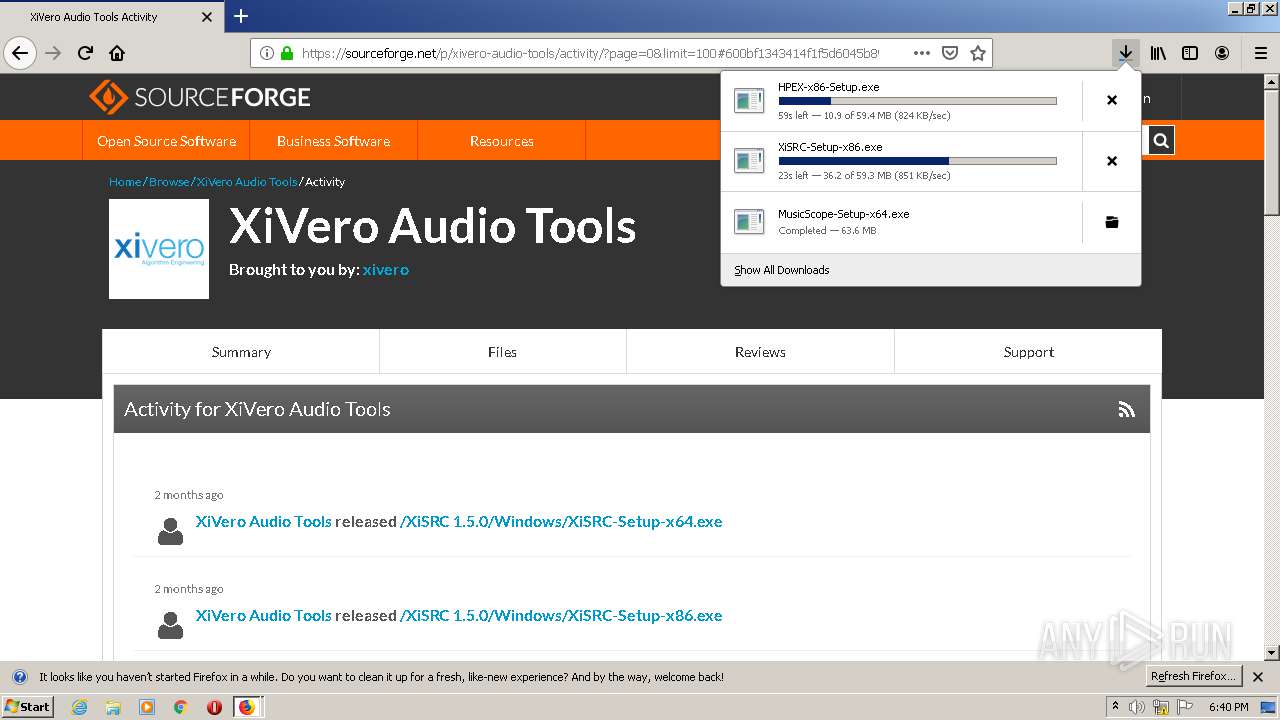Open the Firefox hamburger menu
Image resolution: width=1280 pixels, height=720 pixels.
click(1260, 53)
